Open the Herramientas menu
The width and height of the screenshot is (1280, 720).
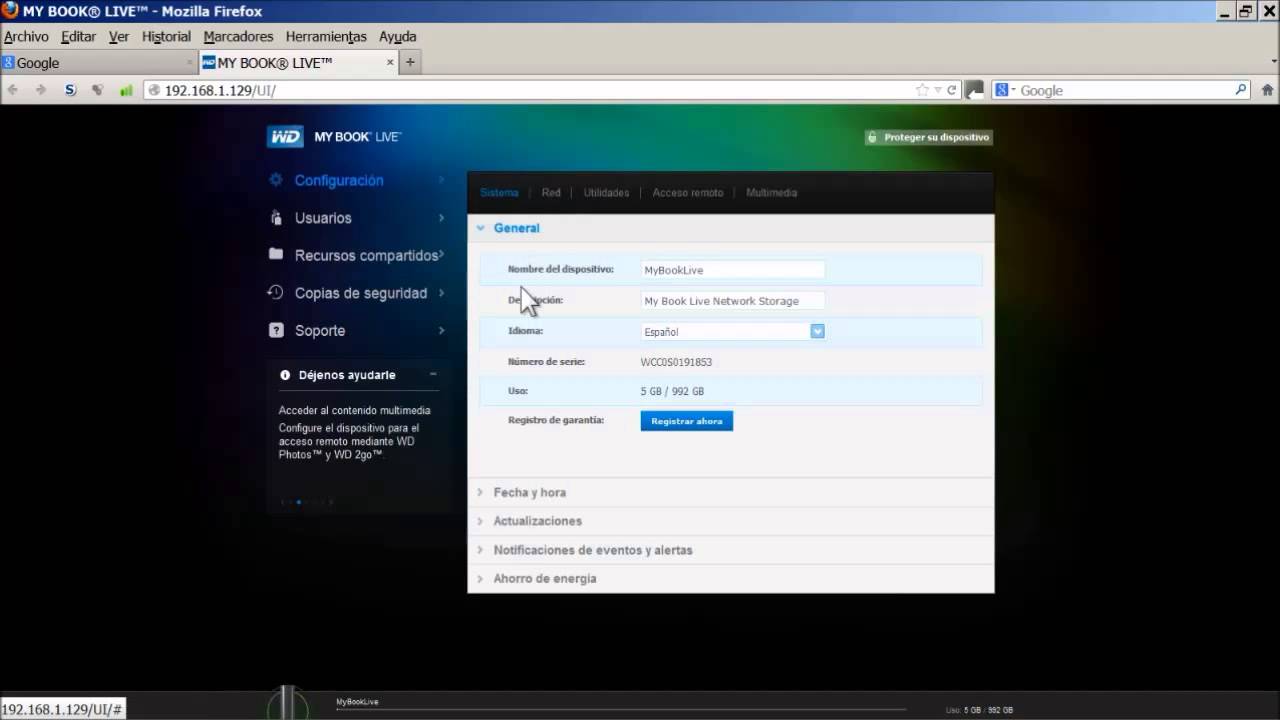click(326, 36)
